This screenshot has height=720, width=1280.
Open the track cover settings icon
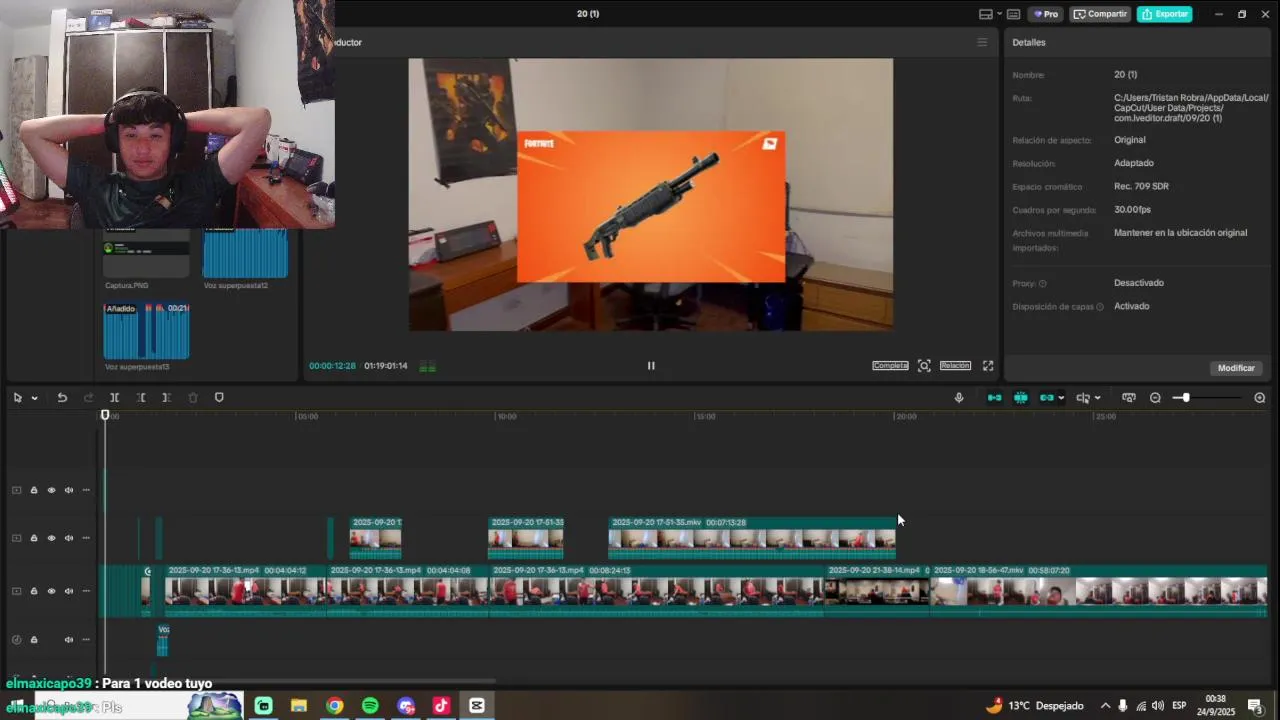pyautogui.click(x=1129, y=398)
